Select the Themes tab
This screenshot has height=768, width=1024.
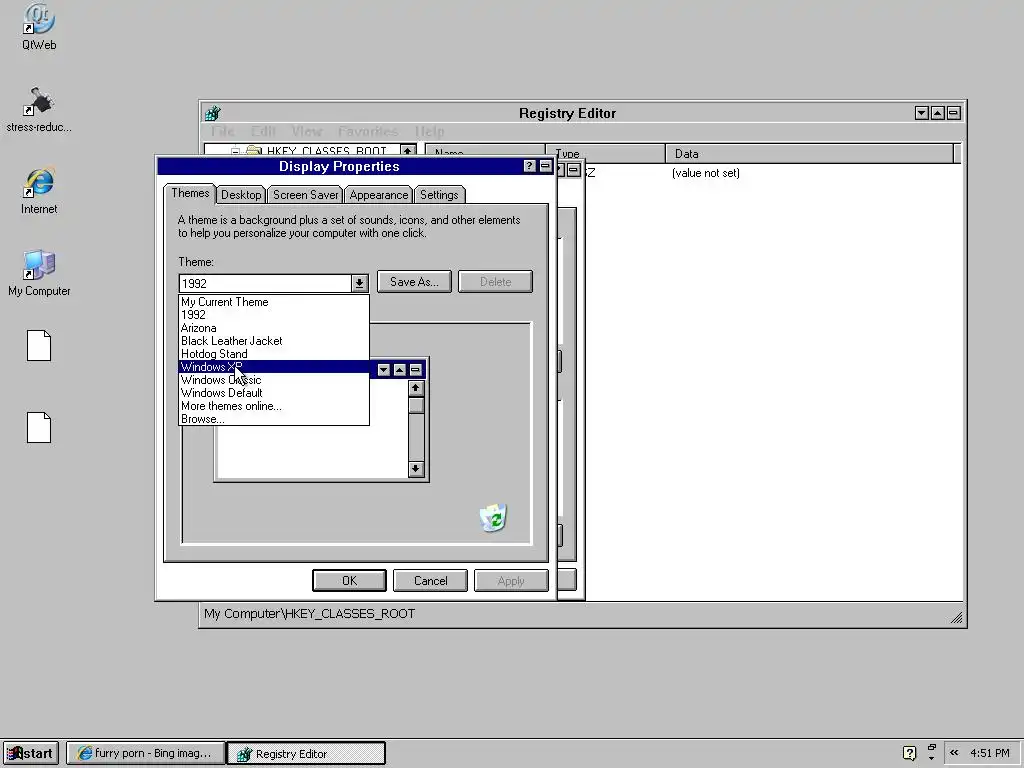point(190,193)
